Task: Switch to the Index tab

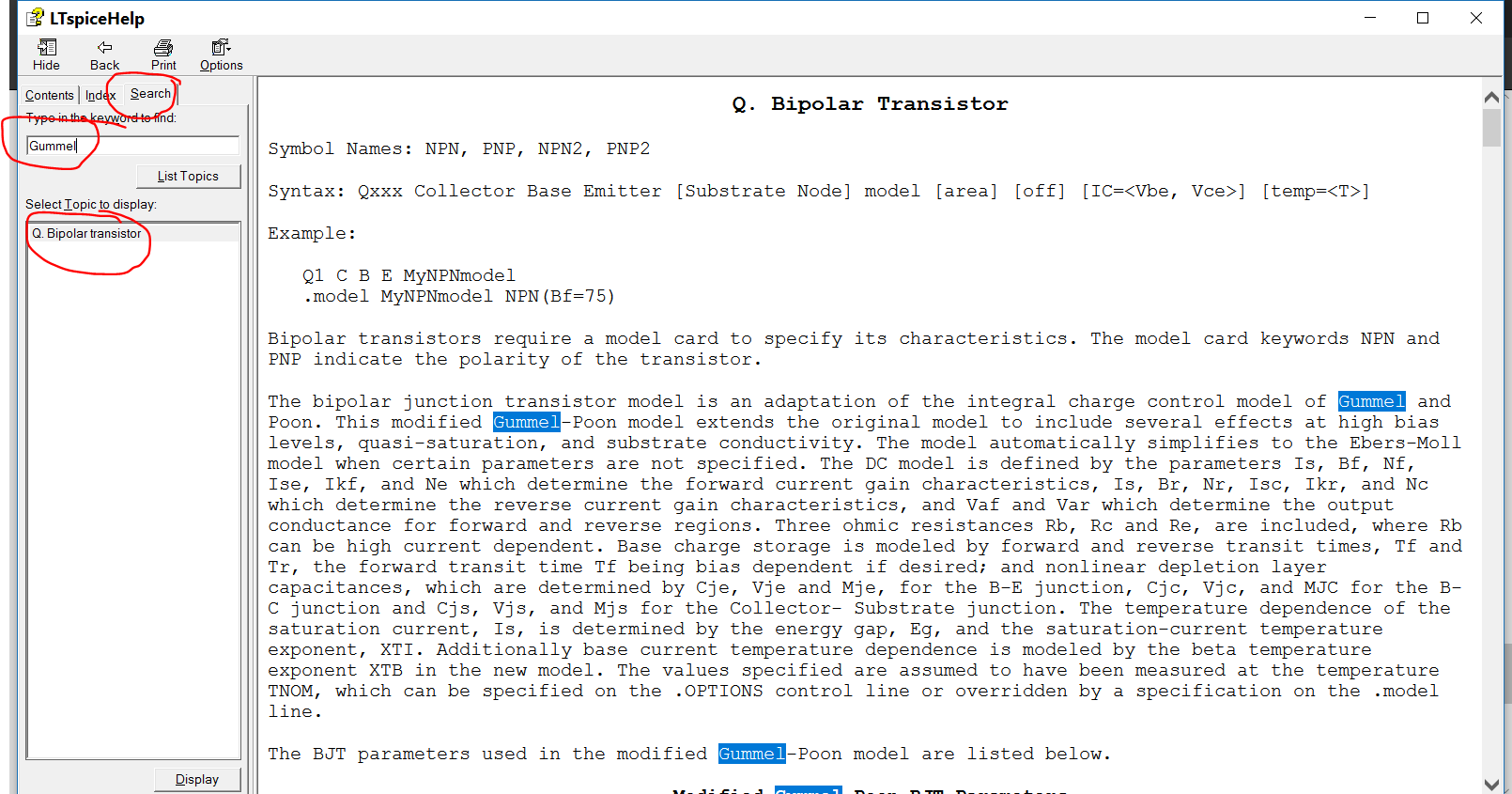Action: 100,96
